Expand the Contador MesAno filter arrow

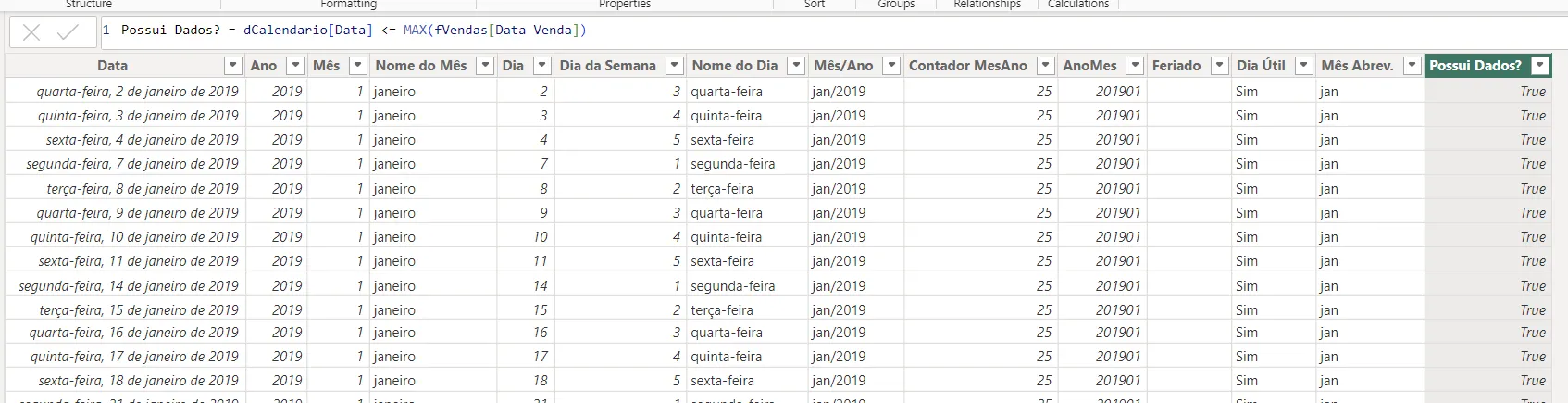(x=1045, y=66)
